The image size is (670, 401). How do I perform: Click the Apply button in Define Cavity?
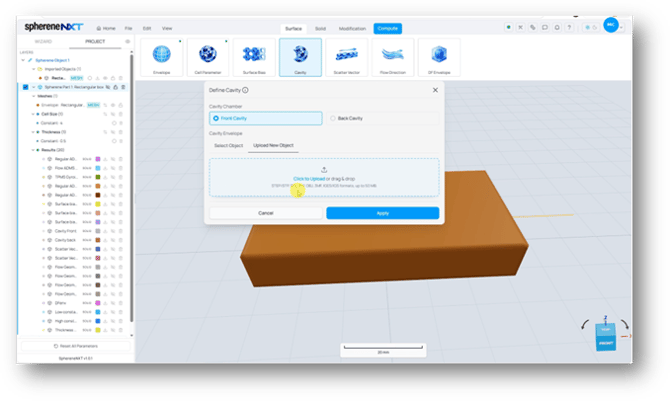point(383,213)
